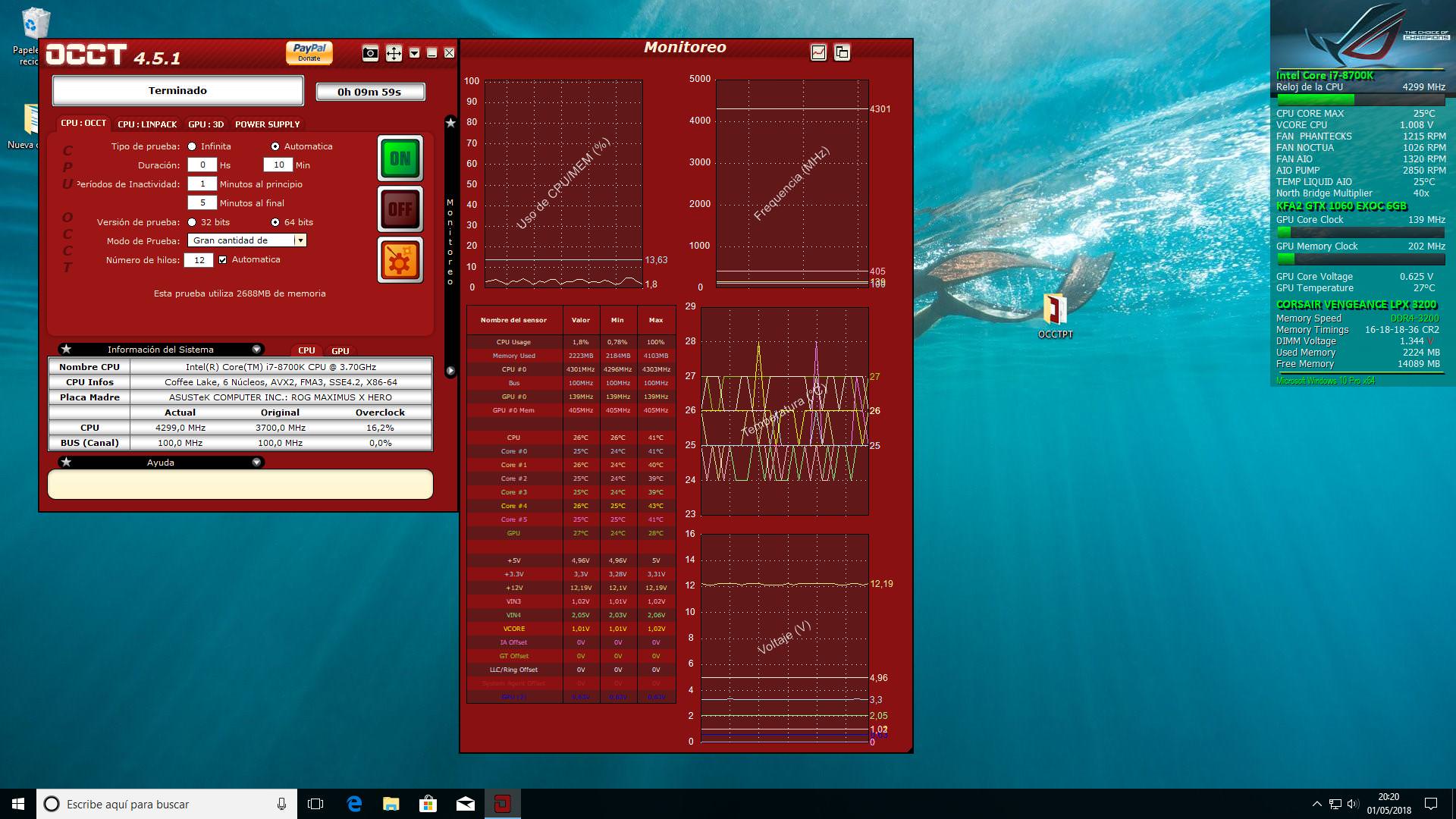Open test settings via orange gear icon
Screen dimensions: 1456x819
tap(400, 260)
